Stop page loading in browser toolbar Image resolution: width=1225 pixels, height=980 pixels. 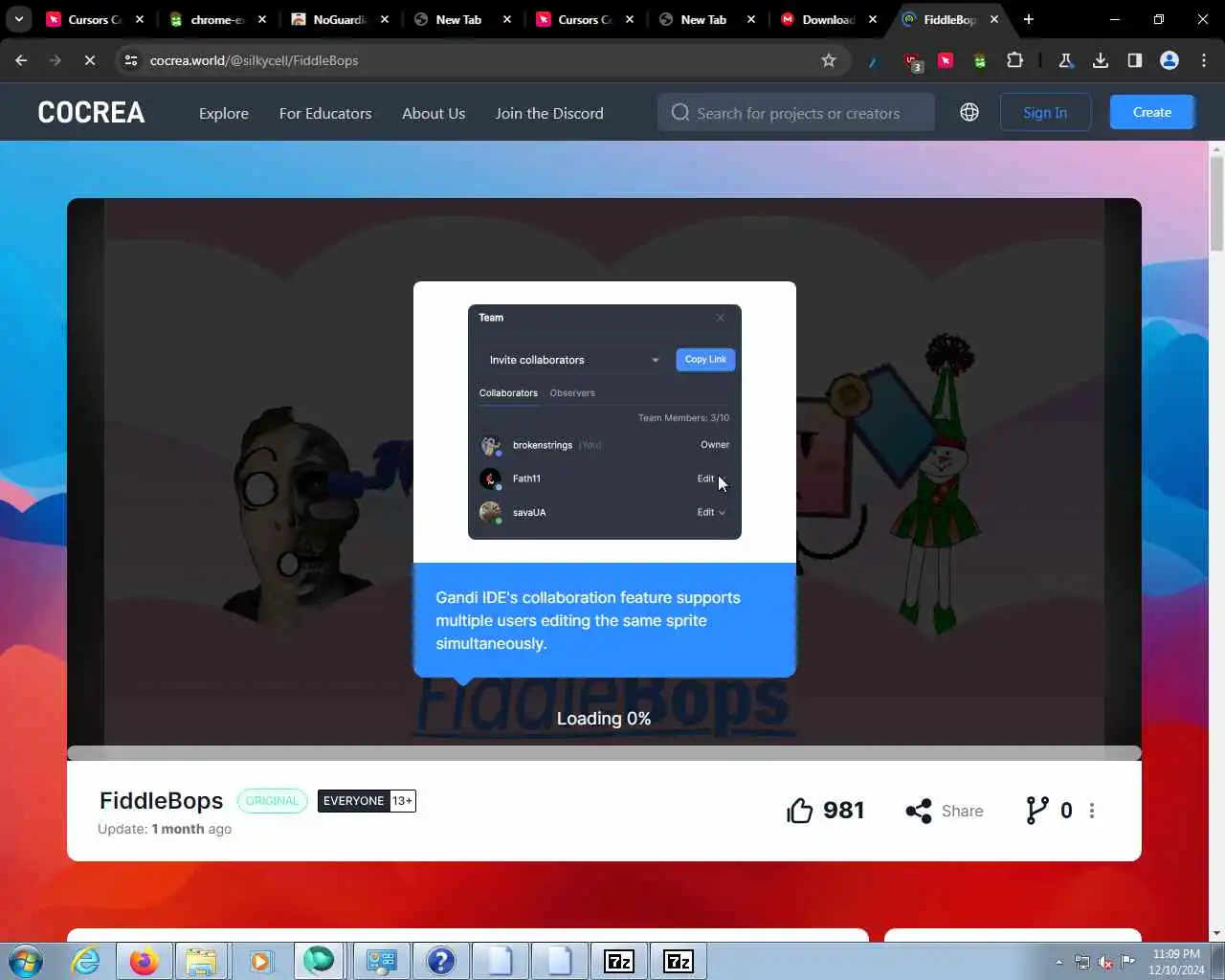pyautogui.click(x=88, y=60)
